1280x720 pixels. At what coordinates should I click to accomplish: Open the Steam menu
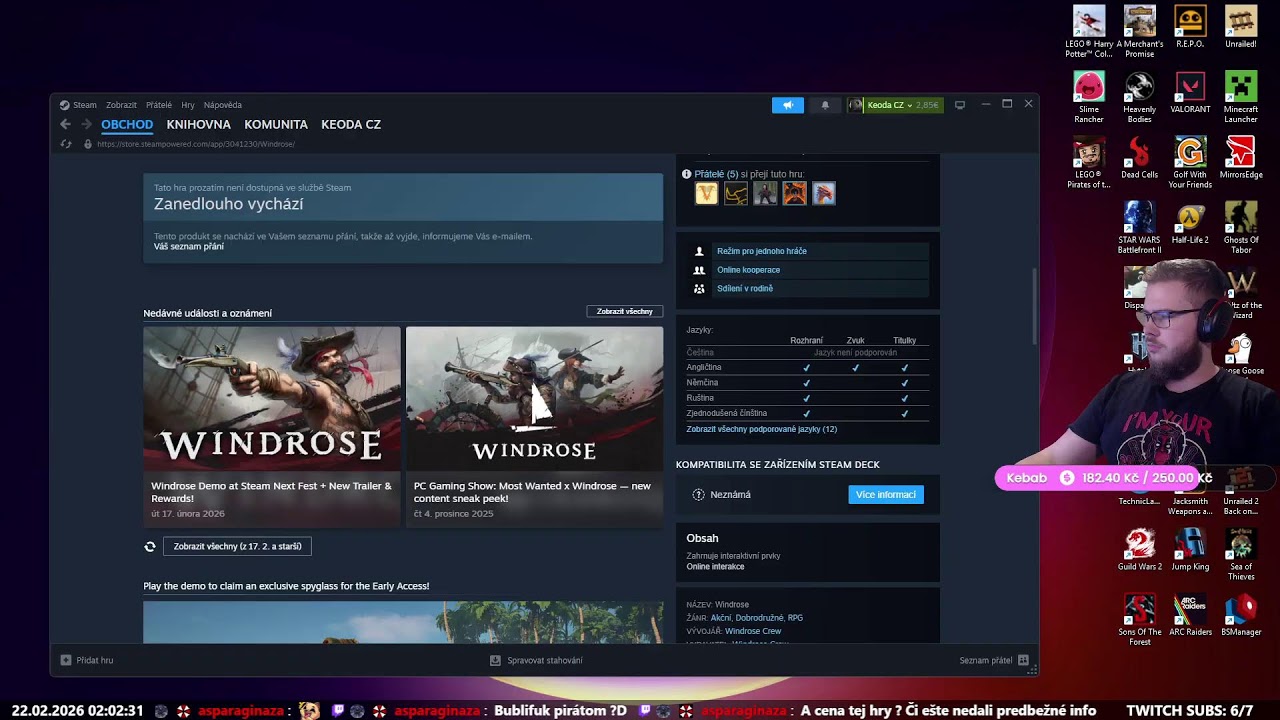point(78,105)
